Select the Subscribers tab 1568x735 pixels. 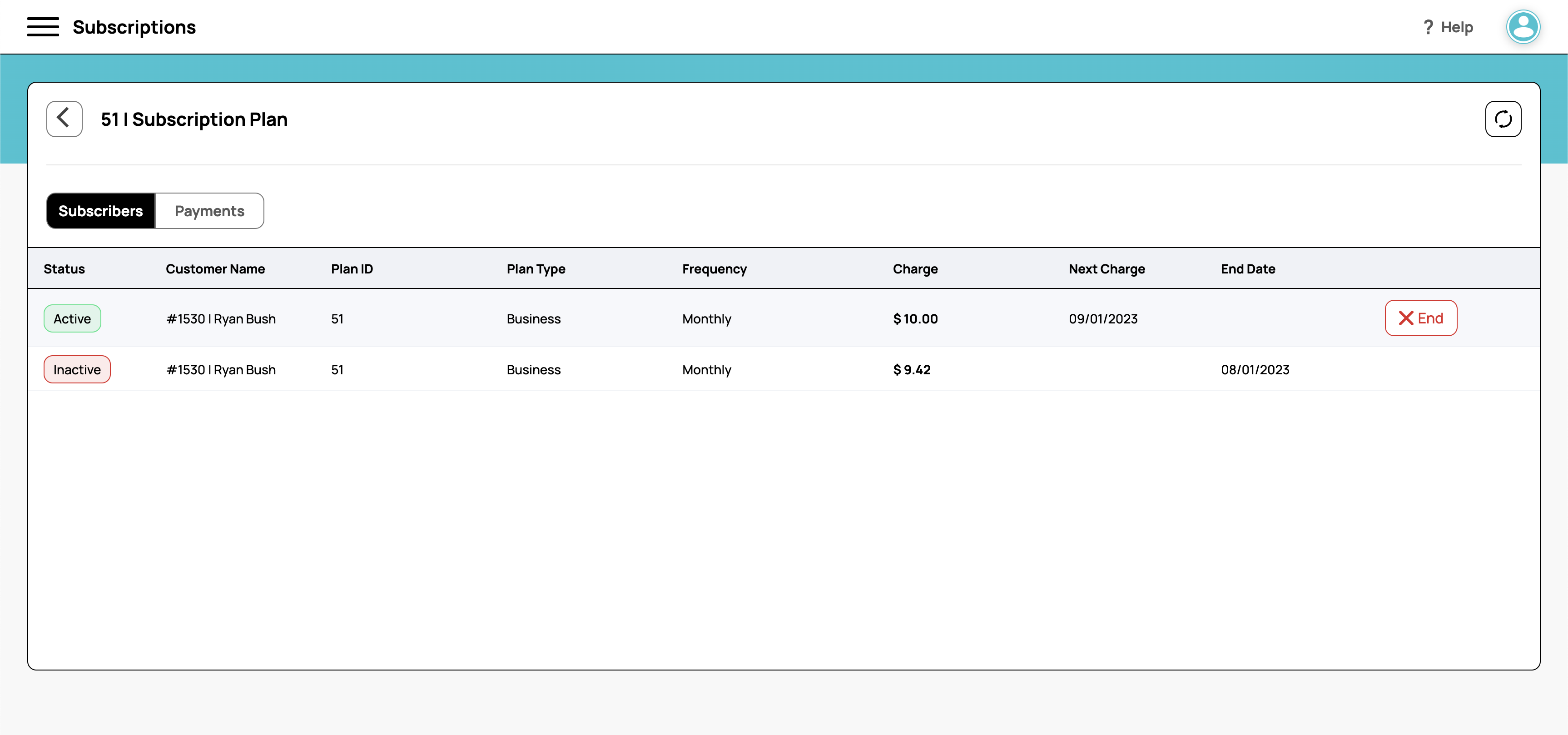(100, 211)
